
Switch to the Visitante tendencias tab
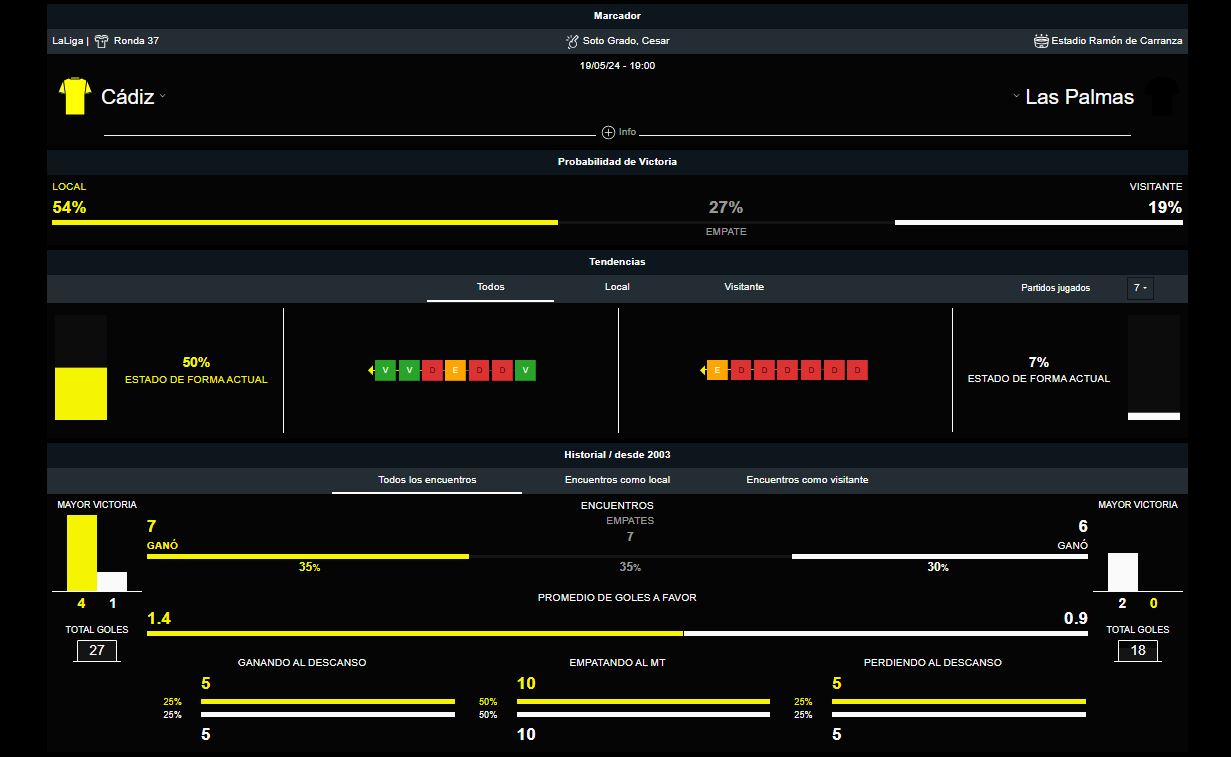click(744, 287)
